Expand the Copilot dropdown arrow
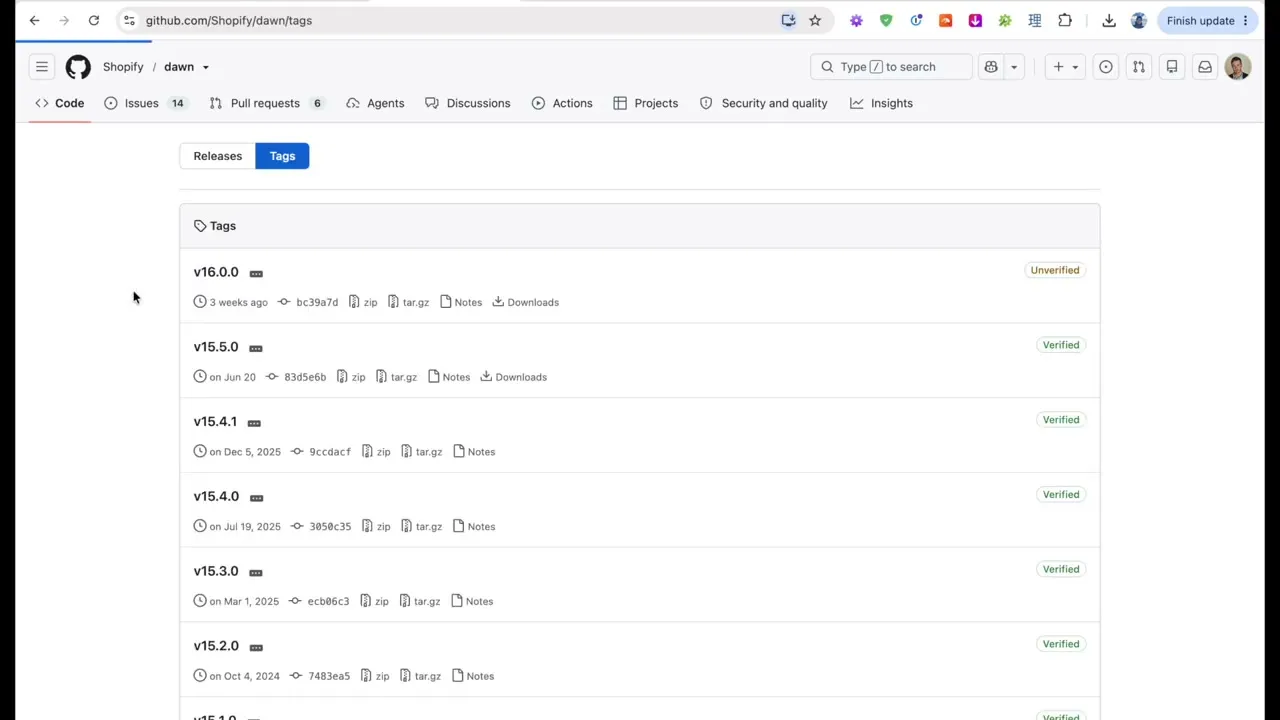The image size is (1280, 720). click(1014, 67)
